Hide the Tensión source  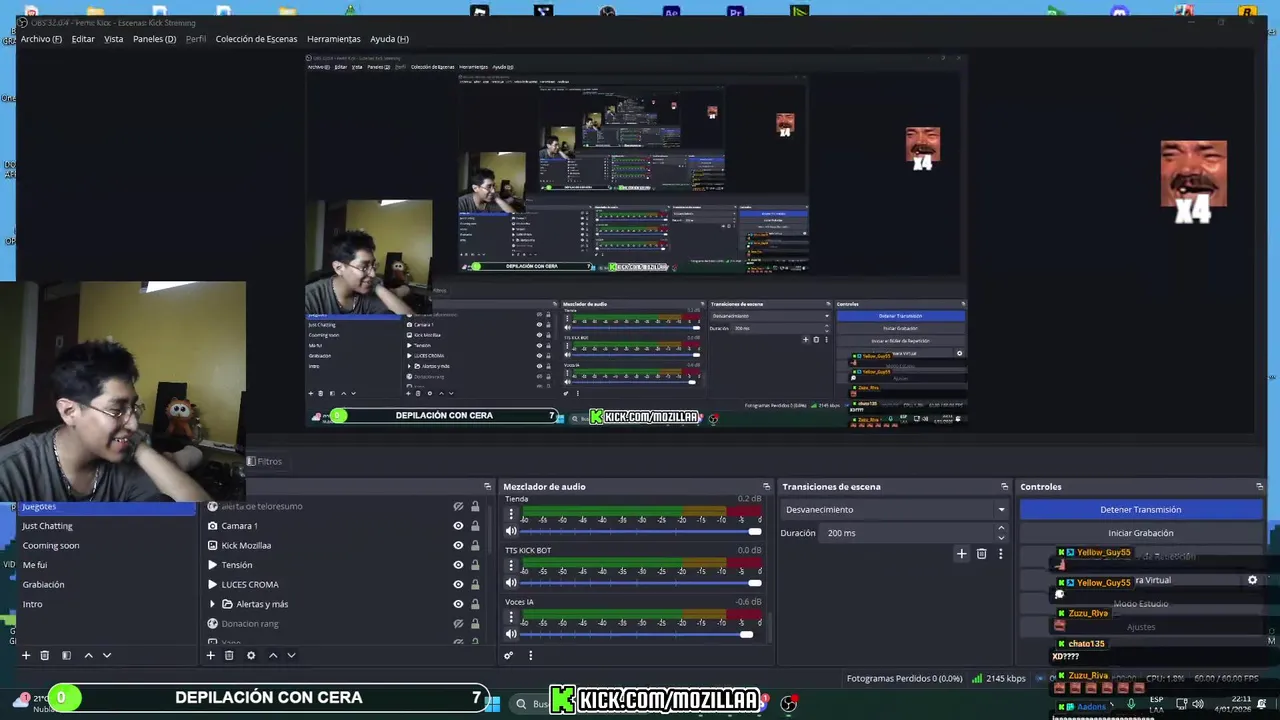pos(458,565)
